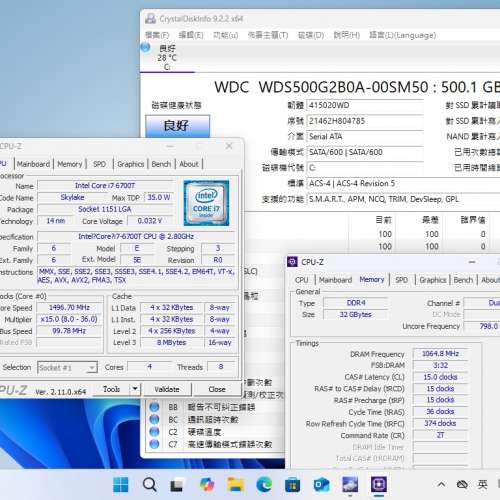This screenshot has width=500, height=500.
Task: Open taskbar Search magnifier
Action: pyautogui.click(x=149, y=484)
